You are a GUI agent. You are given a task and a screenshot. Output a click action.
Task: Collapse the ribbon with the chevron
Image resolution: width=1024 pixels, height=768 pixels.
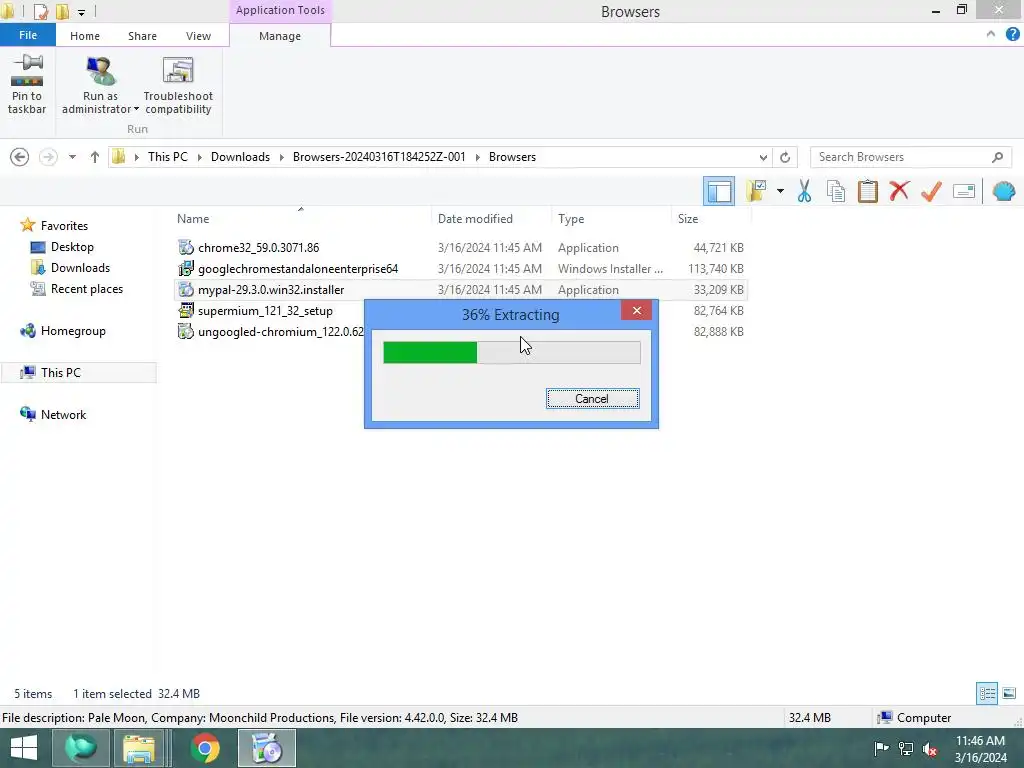pos(991,34)
